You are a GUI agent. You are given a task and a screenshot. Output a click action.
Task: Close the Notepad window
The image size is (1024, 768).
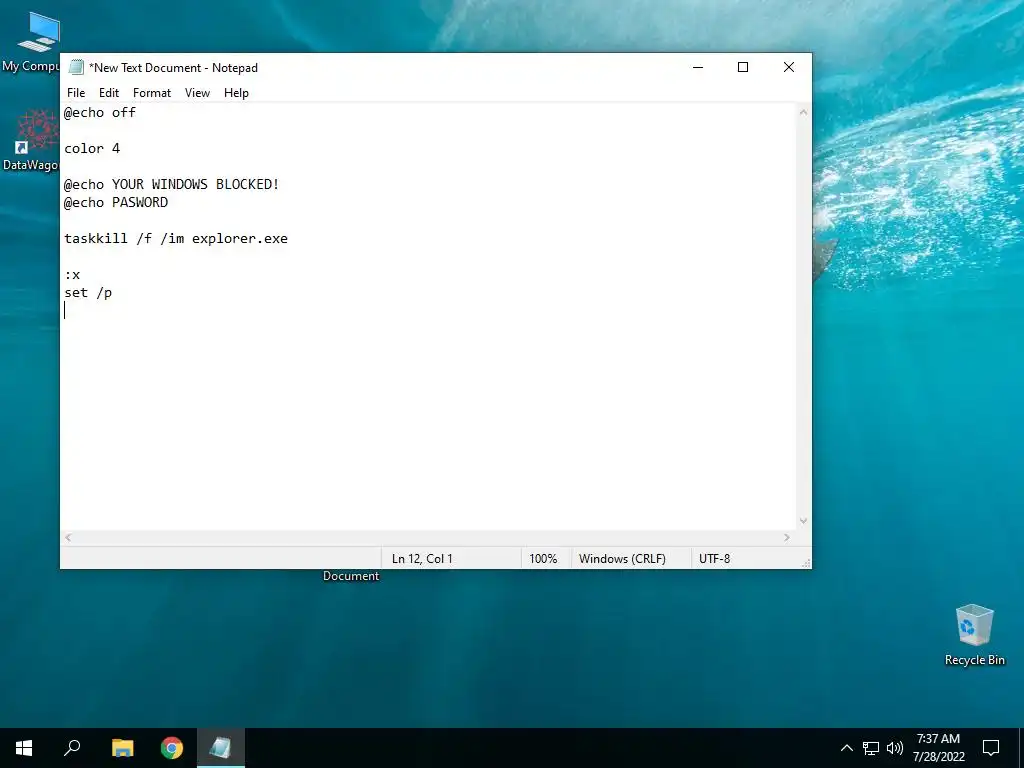(789, 67)
